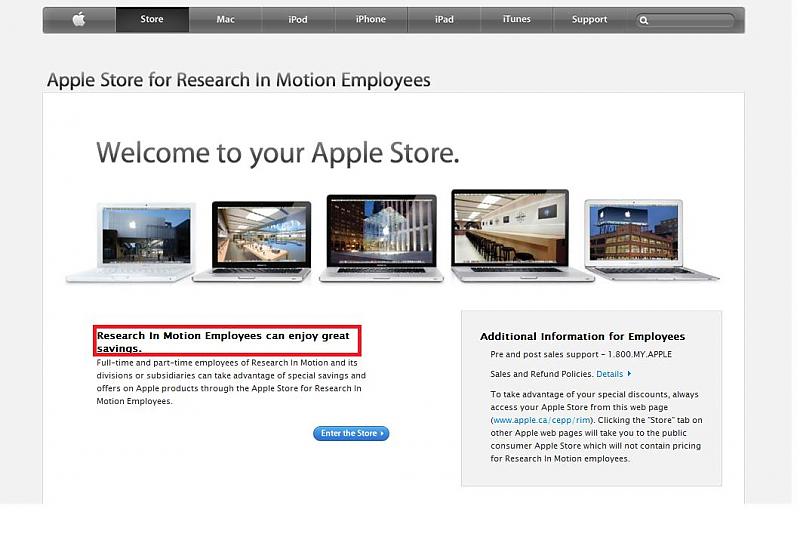Go to the iPod tab
The image size is (800, 534).
coord(298,20)
